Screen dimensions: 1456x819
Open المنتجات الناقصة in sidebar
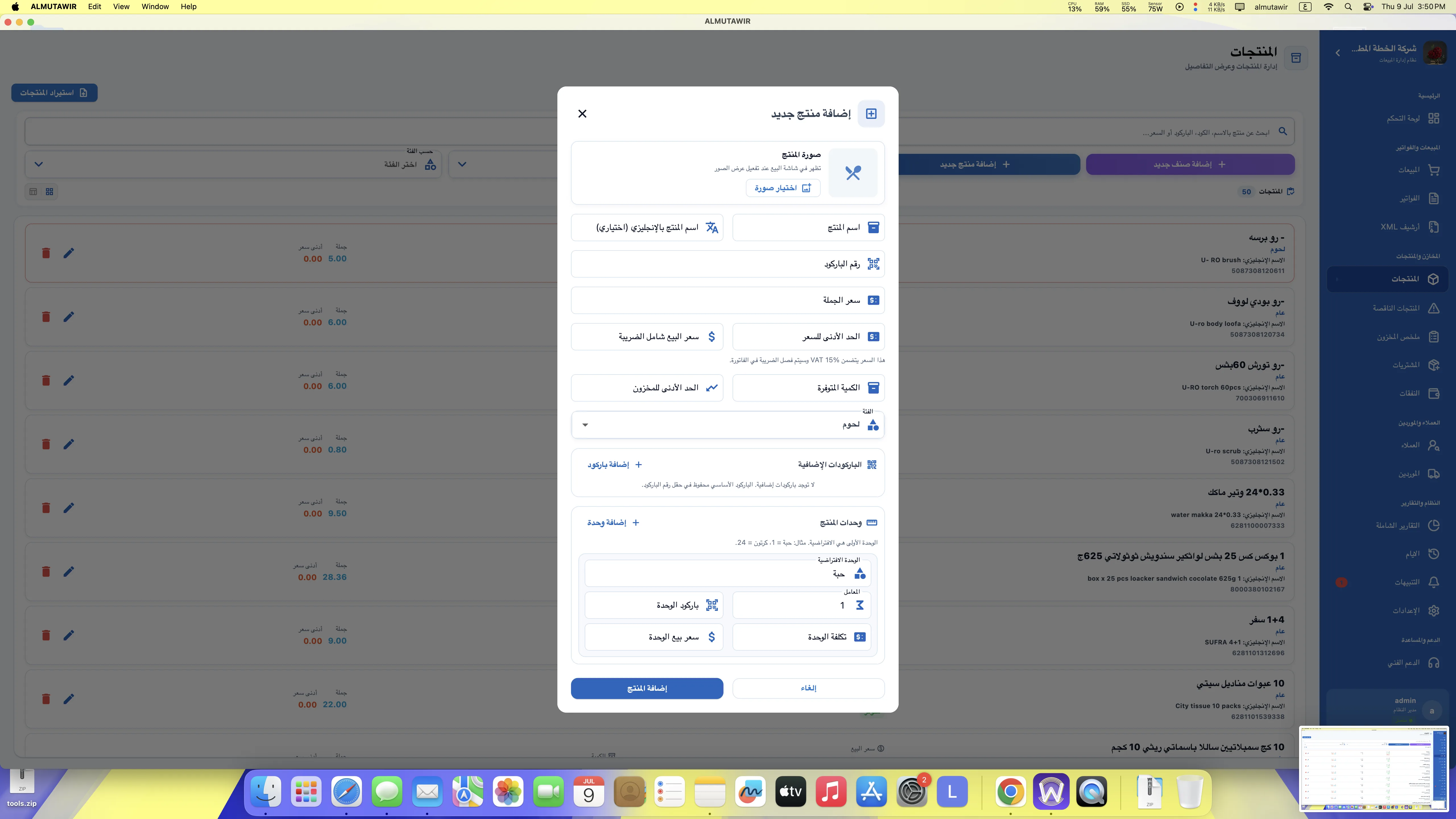coord(1388,308)
